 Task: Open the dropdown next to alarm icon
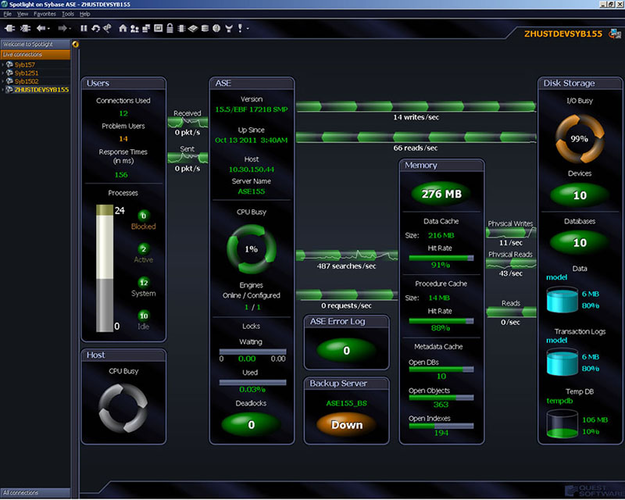pyautogui.click(x=248, y=29)
